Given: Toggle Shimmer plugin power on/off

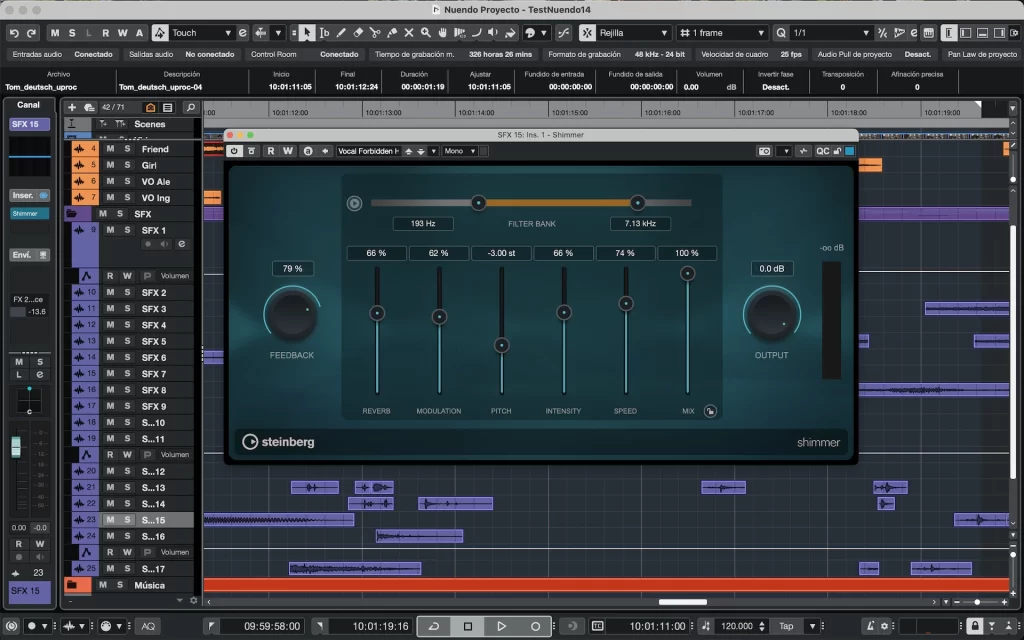Looking at the screenshot, I should point(235,151).
